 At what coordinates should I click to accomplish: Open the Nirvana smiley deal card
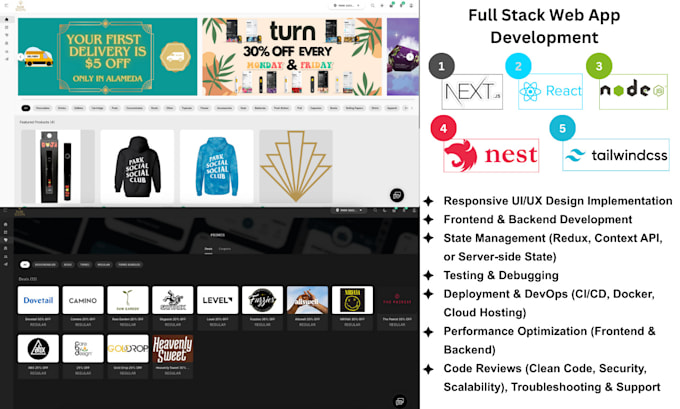[352, 308]
